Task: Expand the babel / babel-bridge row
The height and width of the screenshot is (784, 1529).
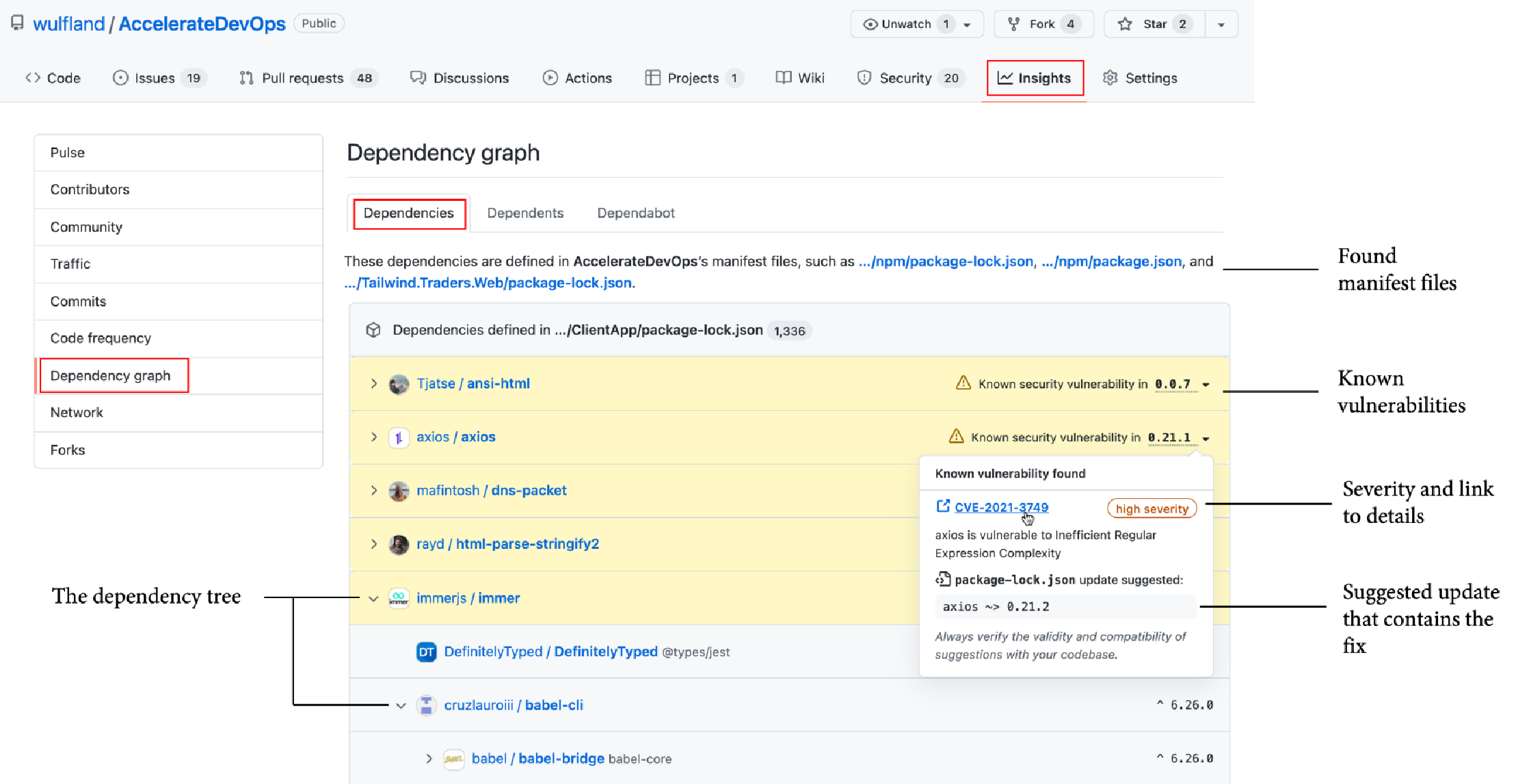Action: [429, 759]
